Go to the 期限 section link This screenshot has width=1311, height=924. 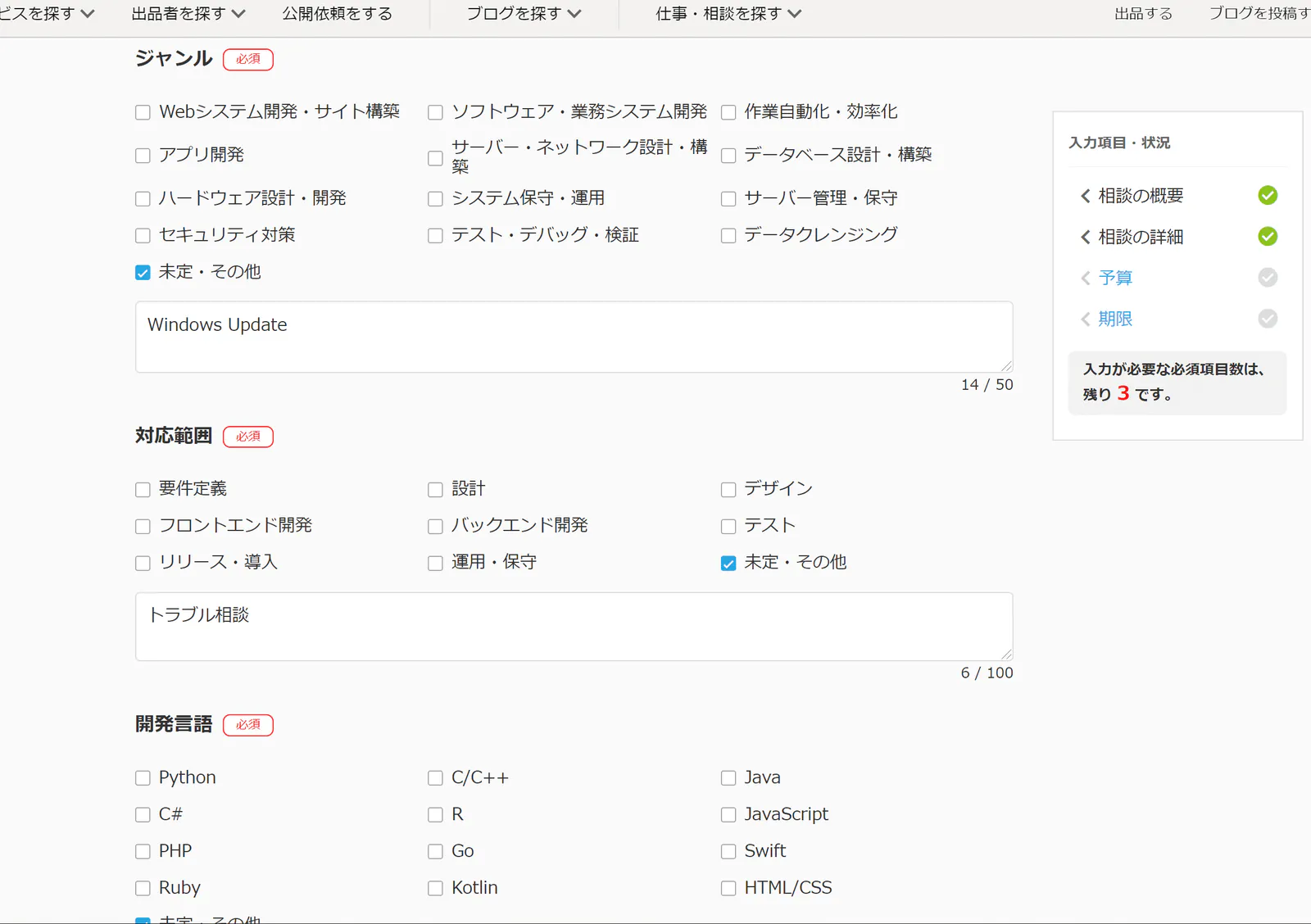pos(1115,319)
